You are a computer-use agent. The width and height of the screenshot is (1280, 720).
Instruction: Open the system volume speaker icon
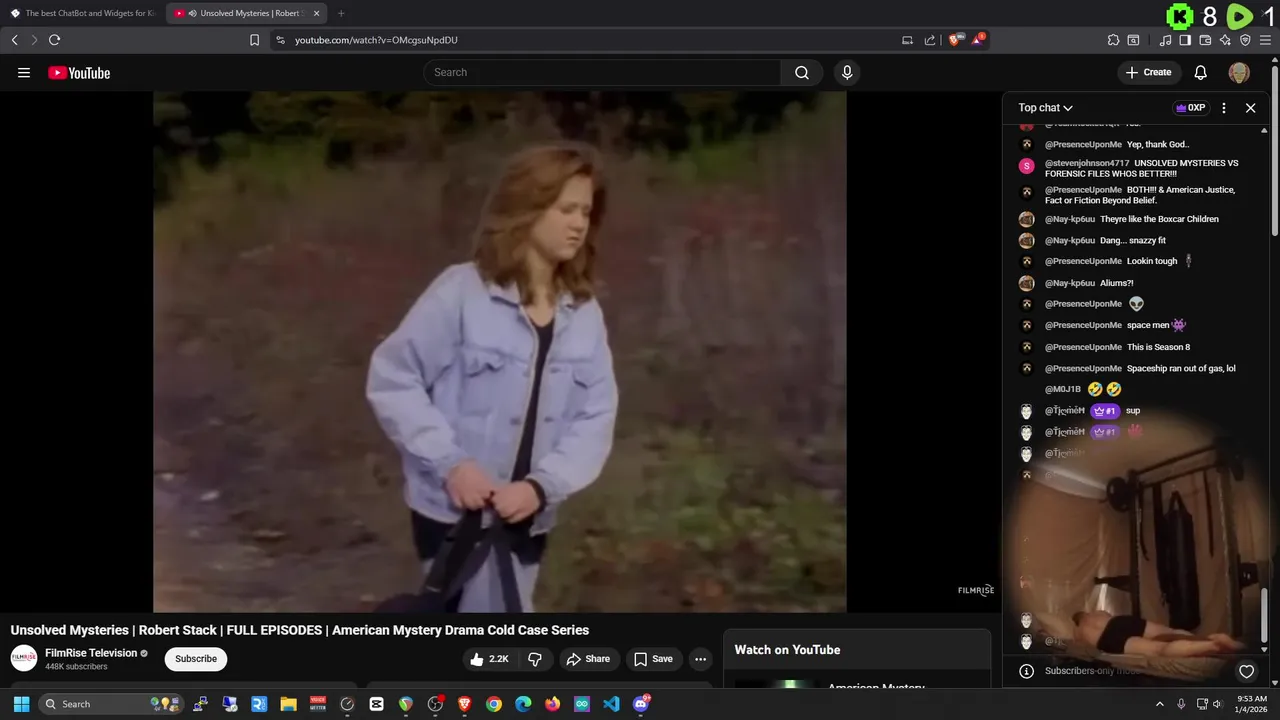(1218, 704)
